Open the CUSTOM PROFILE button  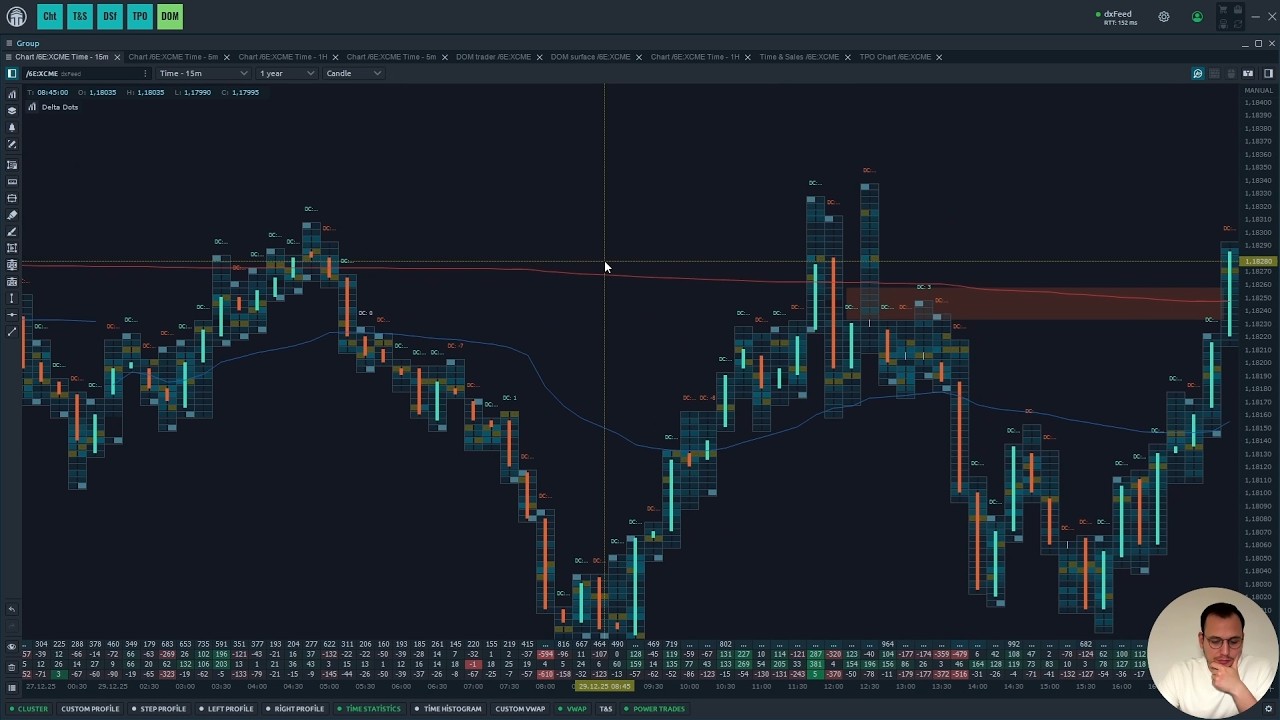[89, 709]
